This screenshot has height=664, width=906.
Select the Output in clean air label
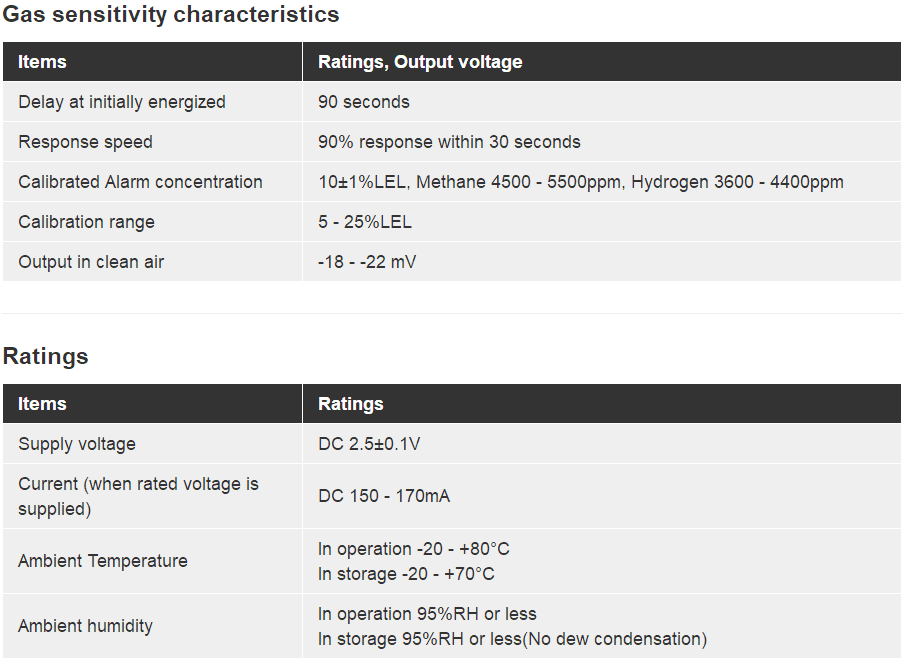click(x=91, y=262)
